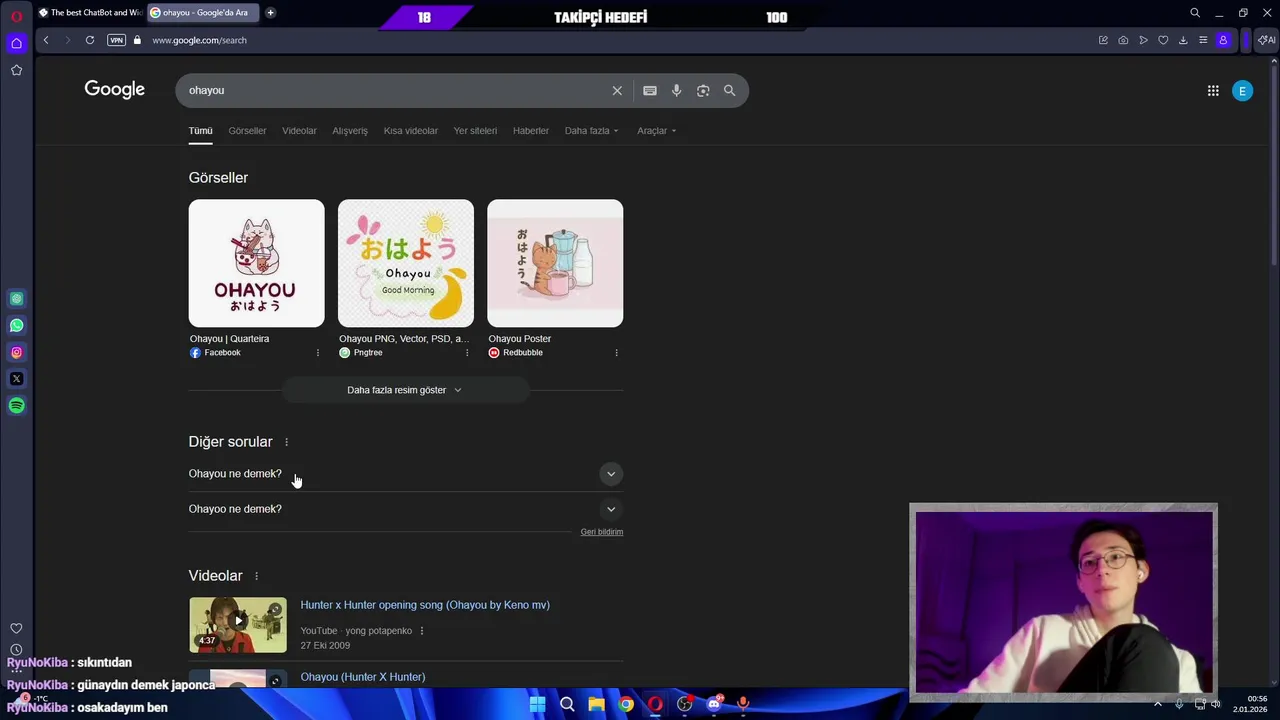Play the 4:37 Hunter x Hunter video thumbnail
This screenshot has width=1280, height=720.
point(238,625)
